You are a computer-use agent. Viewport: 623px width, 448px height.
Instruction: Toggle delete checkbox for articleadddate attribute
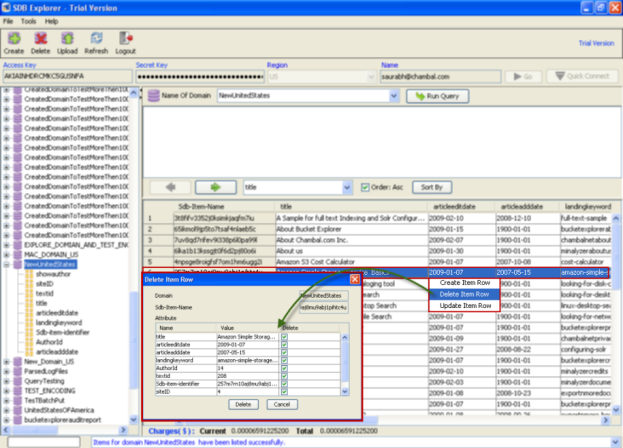tap(284, 352)
